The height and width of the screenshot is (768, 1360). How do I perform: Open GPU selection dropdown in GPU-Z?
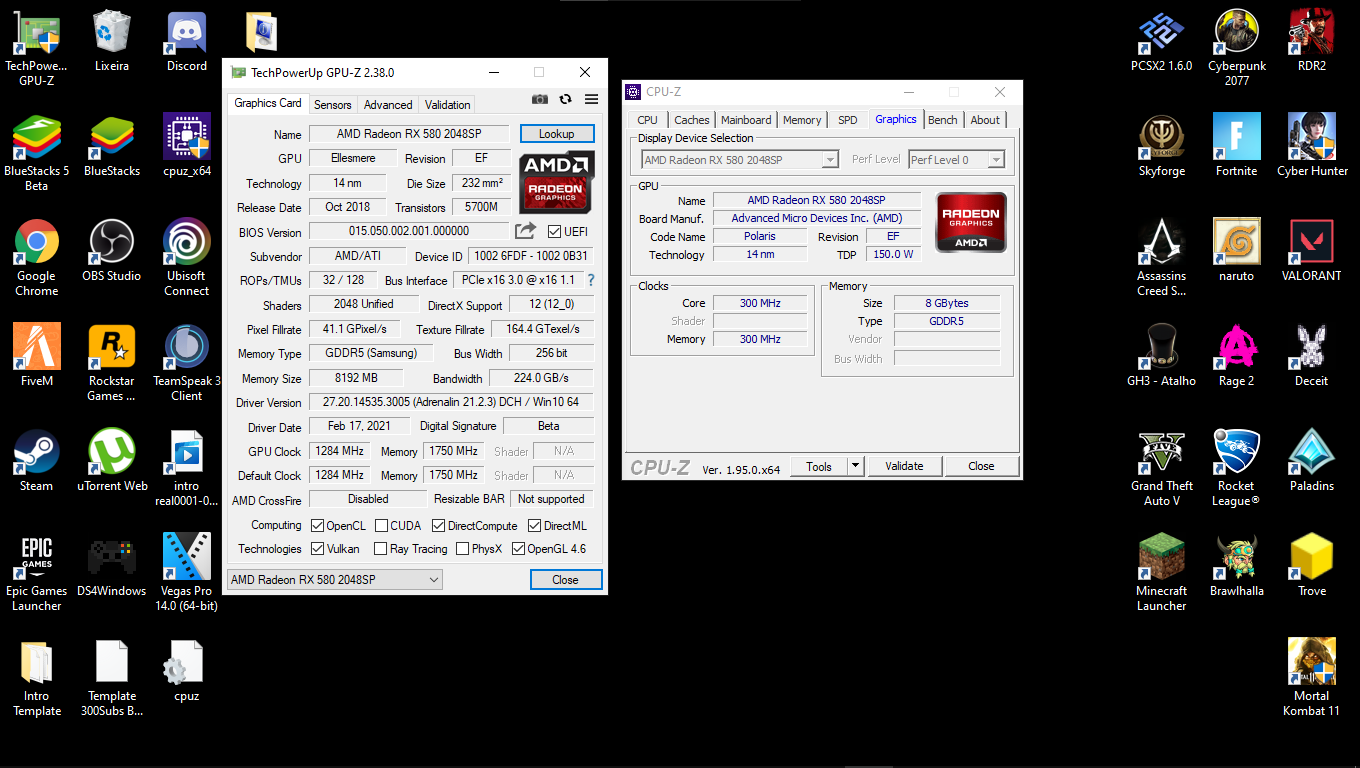coord(335,580)
